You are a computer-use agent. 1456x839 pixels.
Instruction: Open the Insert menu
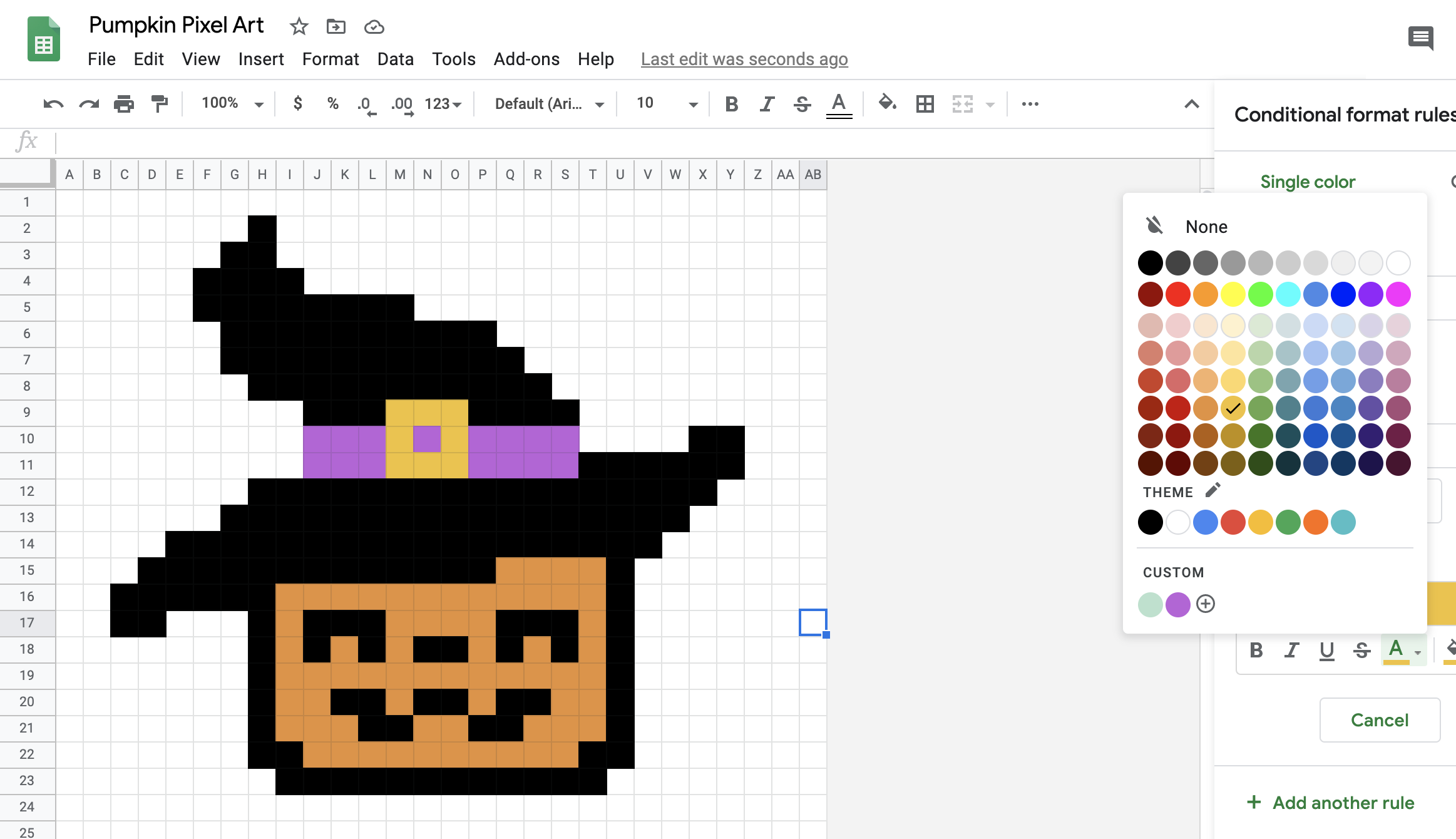click(x=261, y=59)
